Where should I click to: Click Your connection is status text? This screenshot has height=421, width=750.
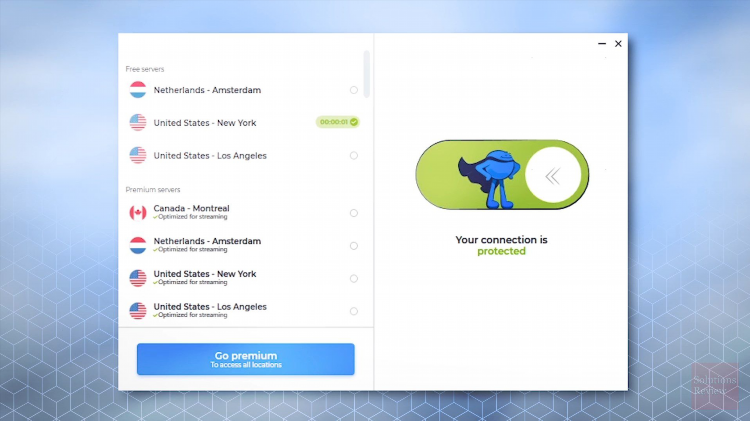(x=501, y=240)
